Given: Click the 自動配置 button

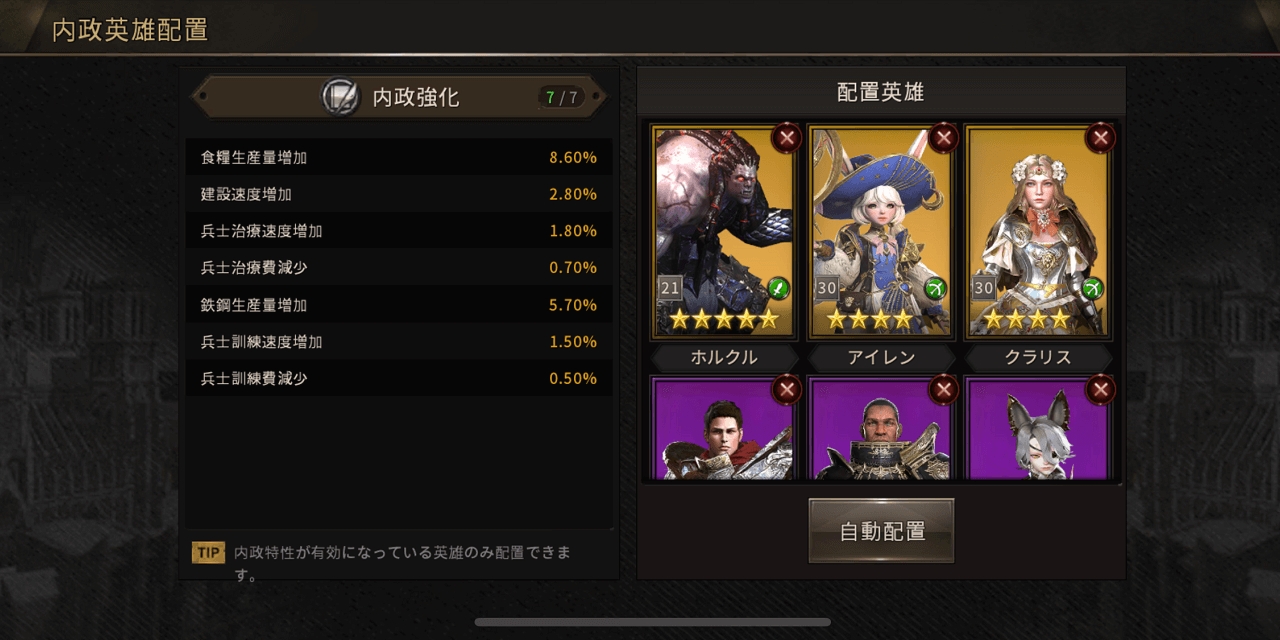Looking at the screenshot, I should click(881, 531).
